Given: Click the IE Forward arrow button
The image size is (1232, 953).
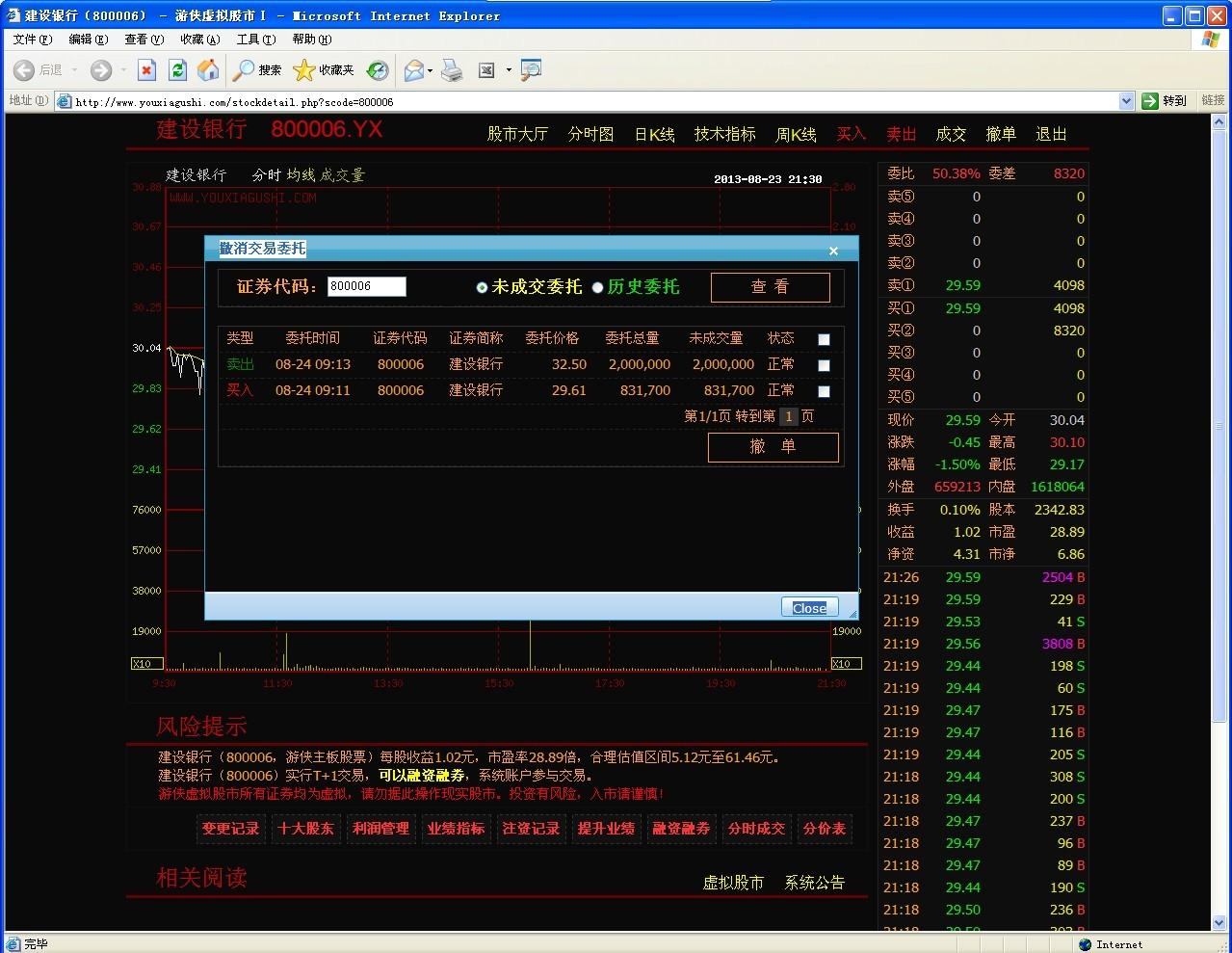Looking at the screenshot, I should click(100, 70).
